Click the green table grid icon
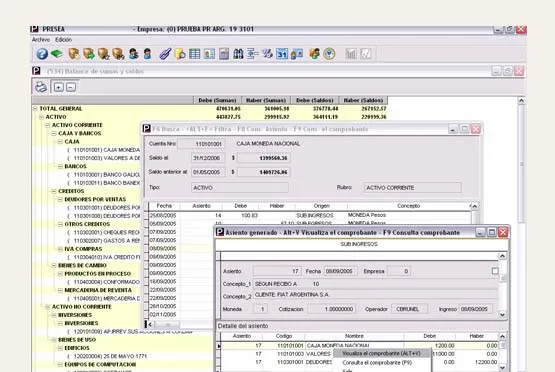 pos(194,54)
